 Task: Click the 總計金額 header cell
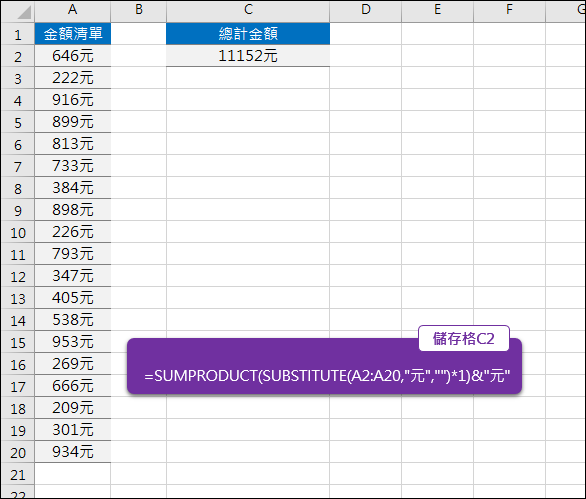tap(248, 34)
